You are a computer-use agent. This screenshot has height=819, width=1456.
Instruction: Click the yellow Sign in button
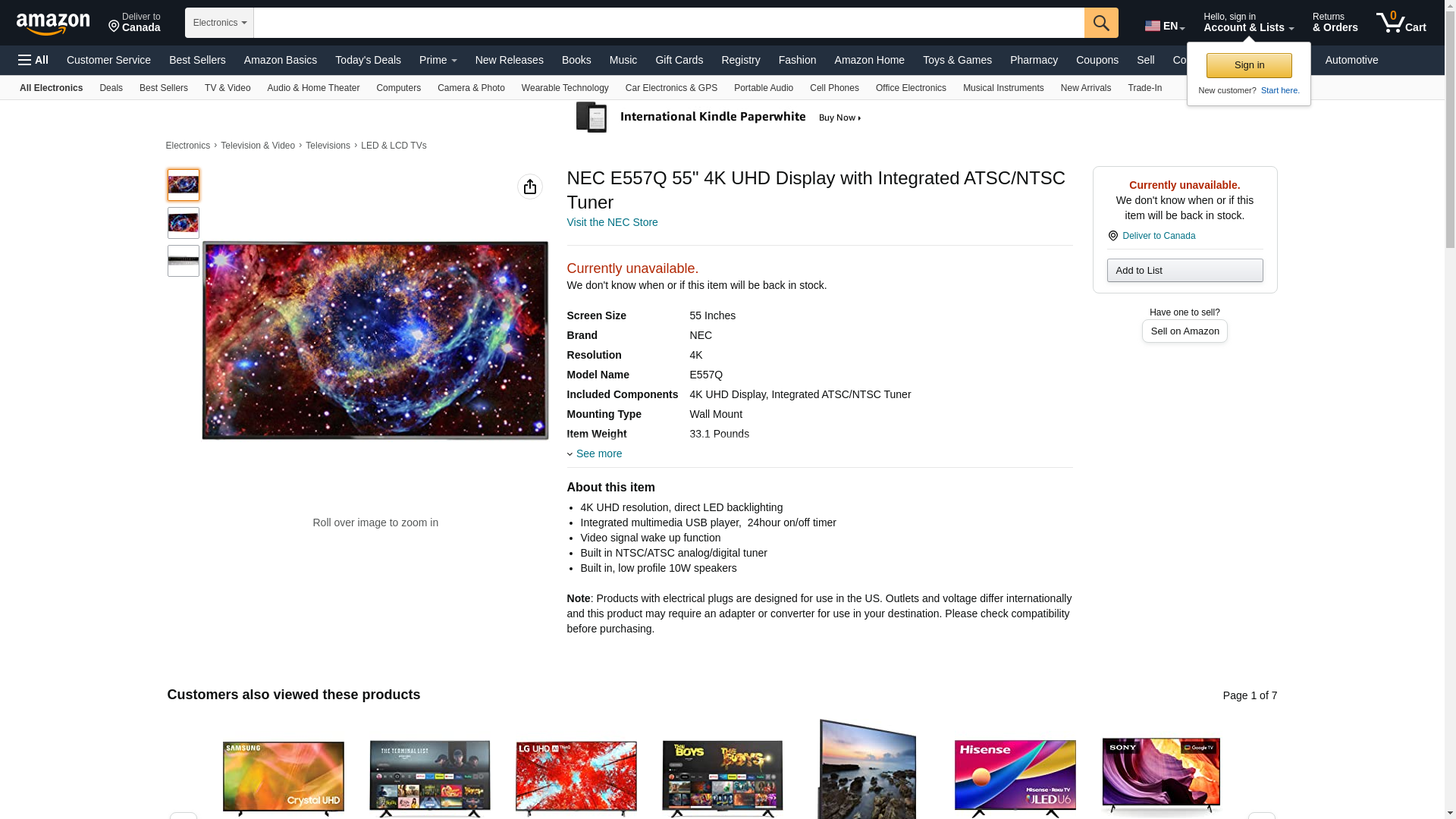tap(1248, 65)
